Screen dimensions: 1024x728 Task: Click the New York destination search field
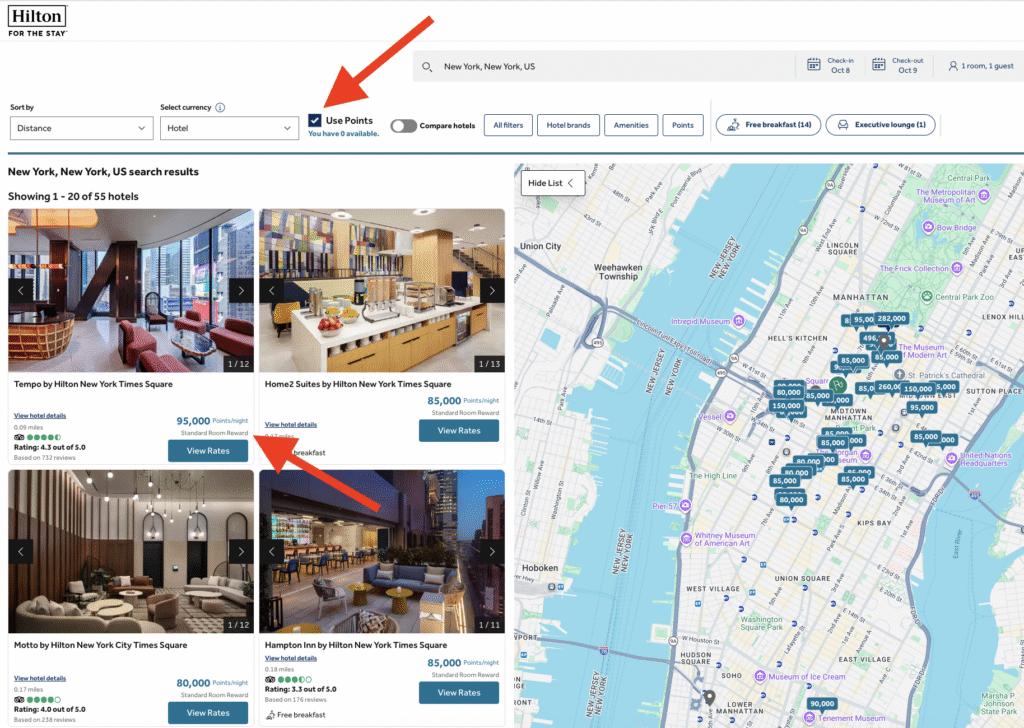[x=610, y=67]
